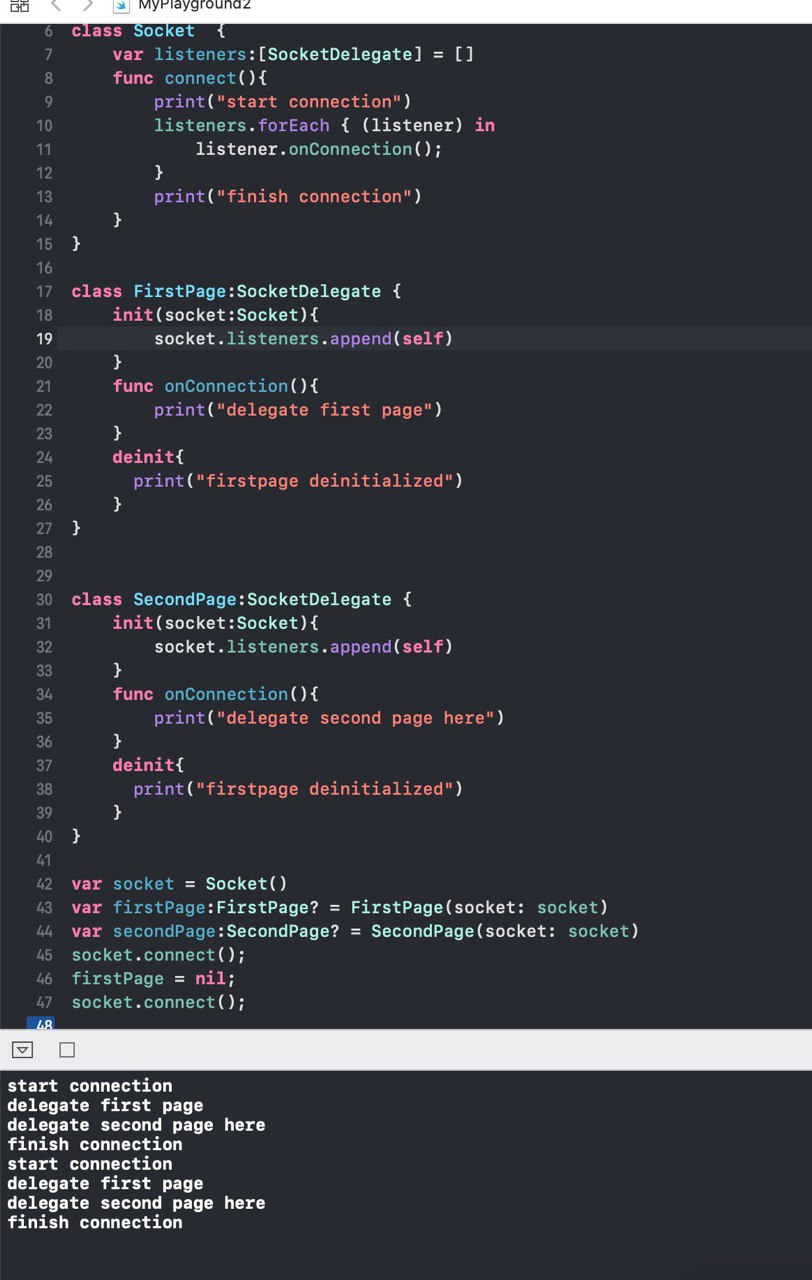
Task: Click first console "delegate second page here" line
Action: [x=136, y=1125]
